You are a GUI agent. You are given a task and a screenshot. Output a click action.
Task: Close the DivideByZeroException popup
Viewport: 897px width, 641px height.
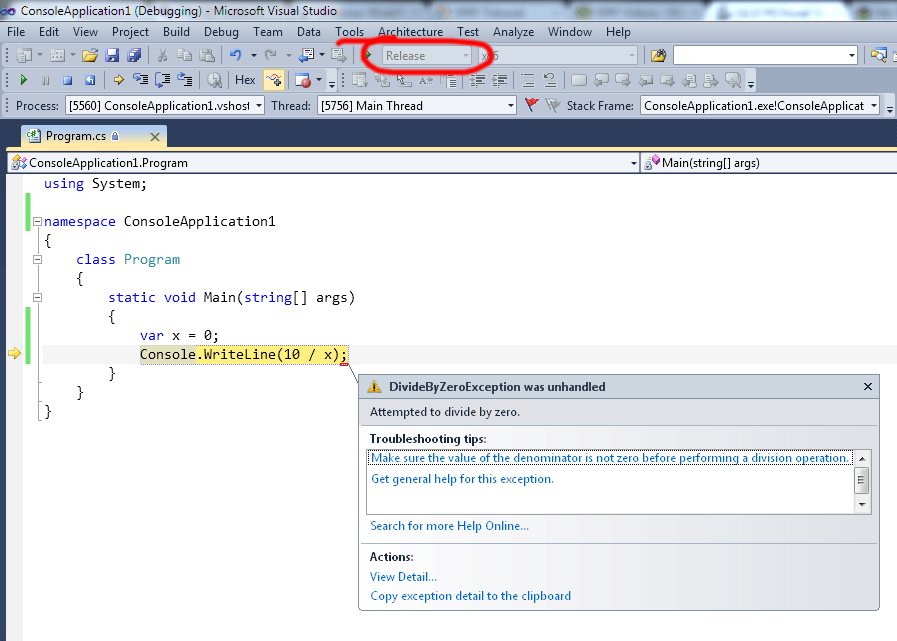click(867, 387)
